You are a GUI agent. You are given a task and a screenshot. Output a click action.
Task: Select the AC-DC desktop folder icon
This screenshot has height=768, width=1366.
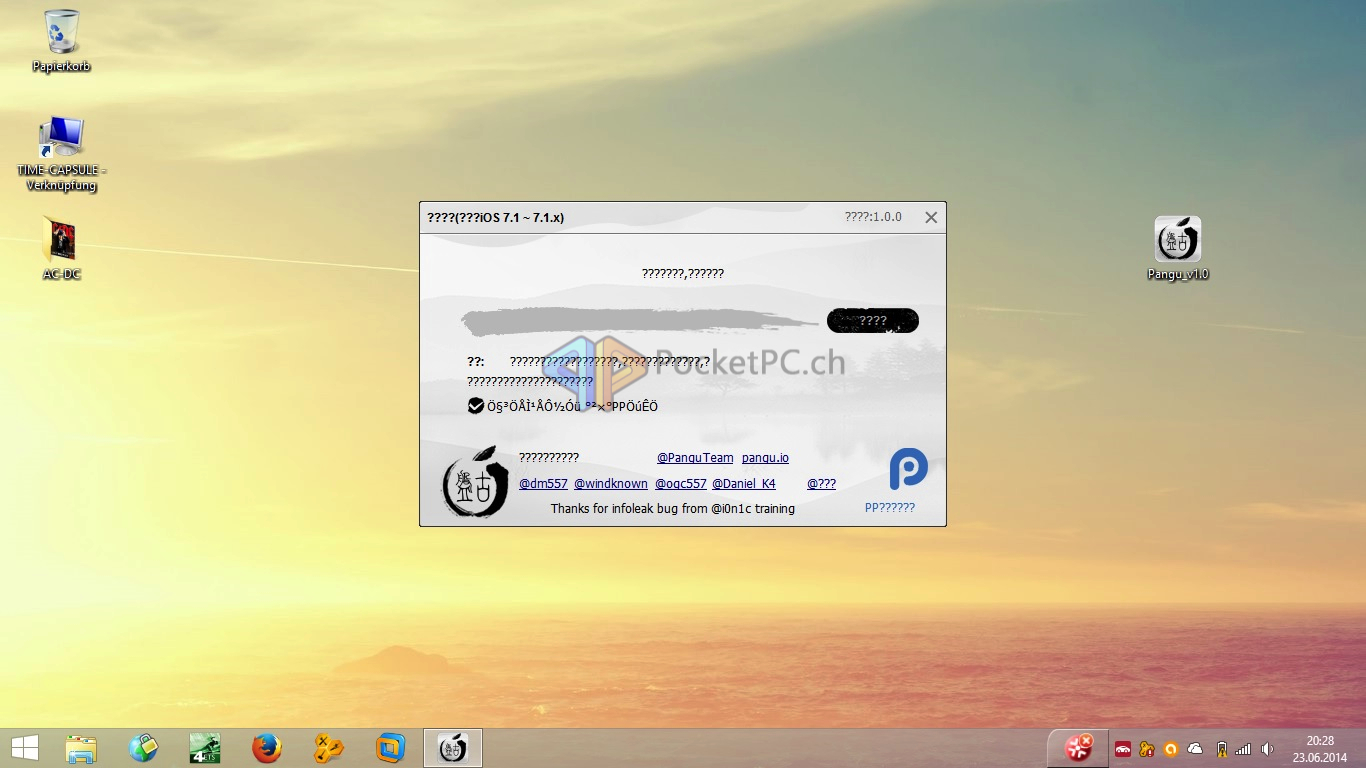pyautogui.click(x=62, y=248)
